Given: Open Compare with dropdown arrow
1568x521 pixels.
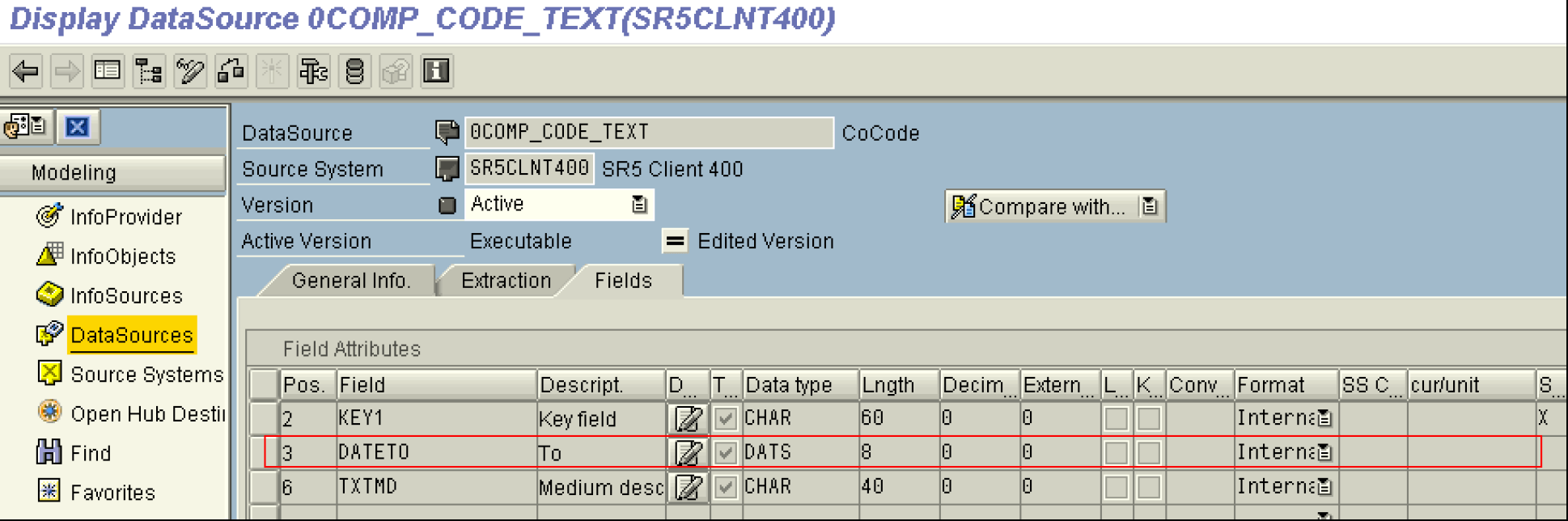Looking at the screenshot, I should pos(1149,206).
